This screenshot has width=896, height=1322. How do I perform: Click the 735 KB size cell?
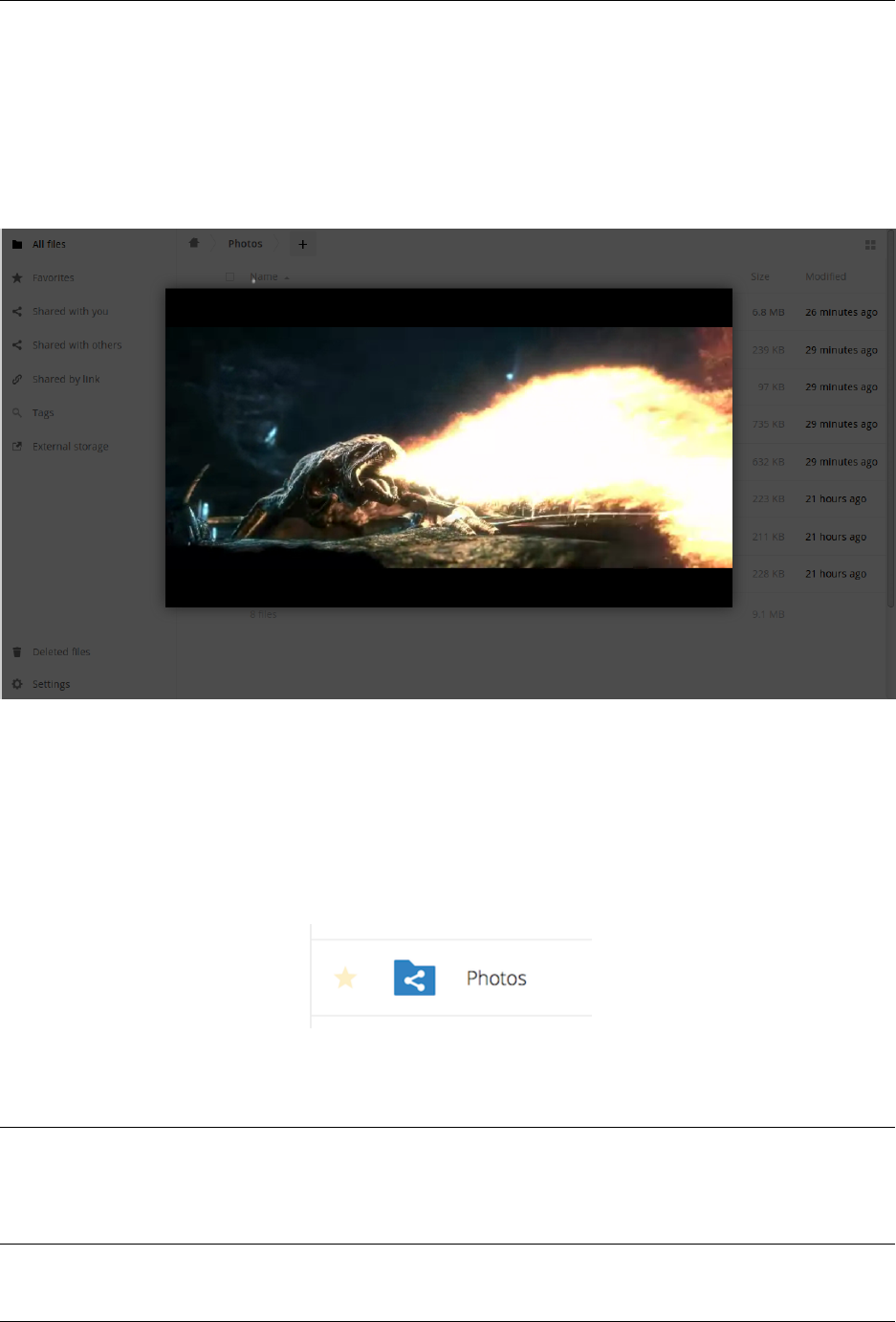[768, 424]
